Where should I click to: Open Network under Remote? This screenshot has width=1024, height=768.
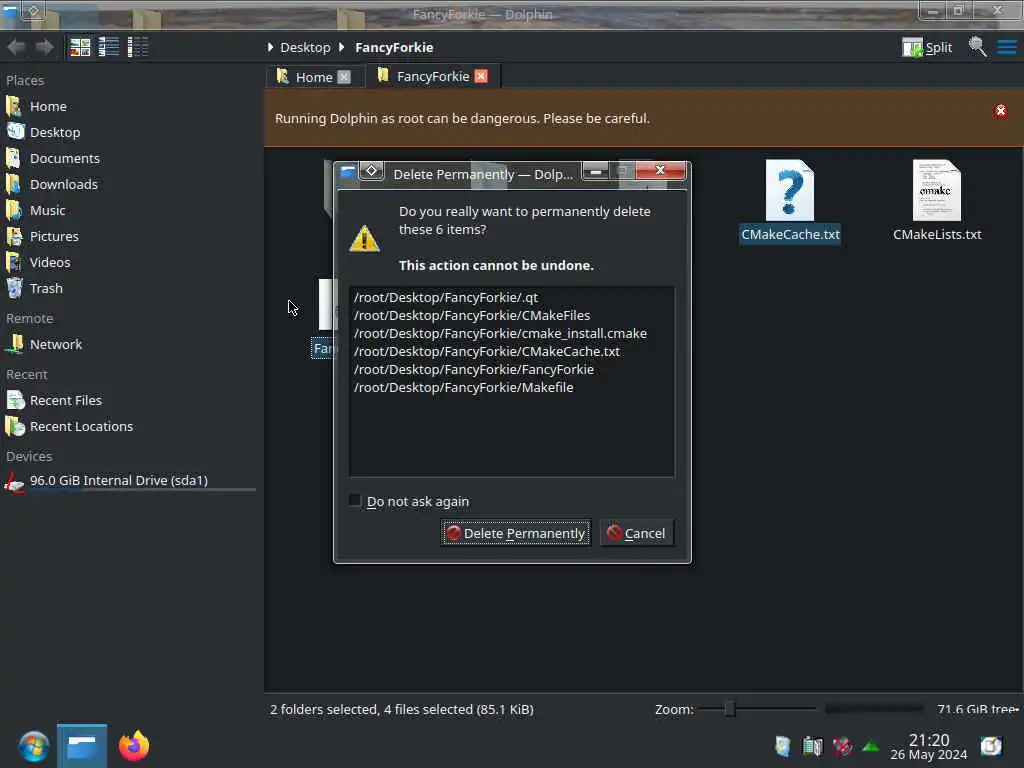point(56,345)
